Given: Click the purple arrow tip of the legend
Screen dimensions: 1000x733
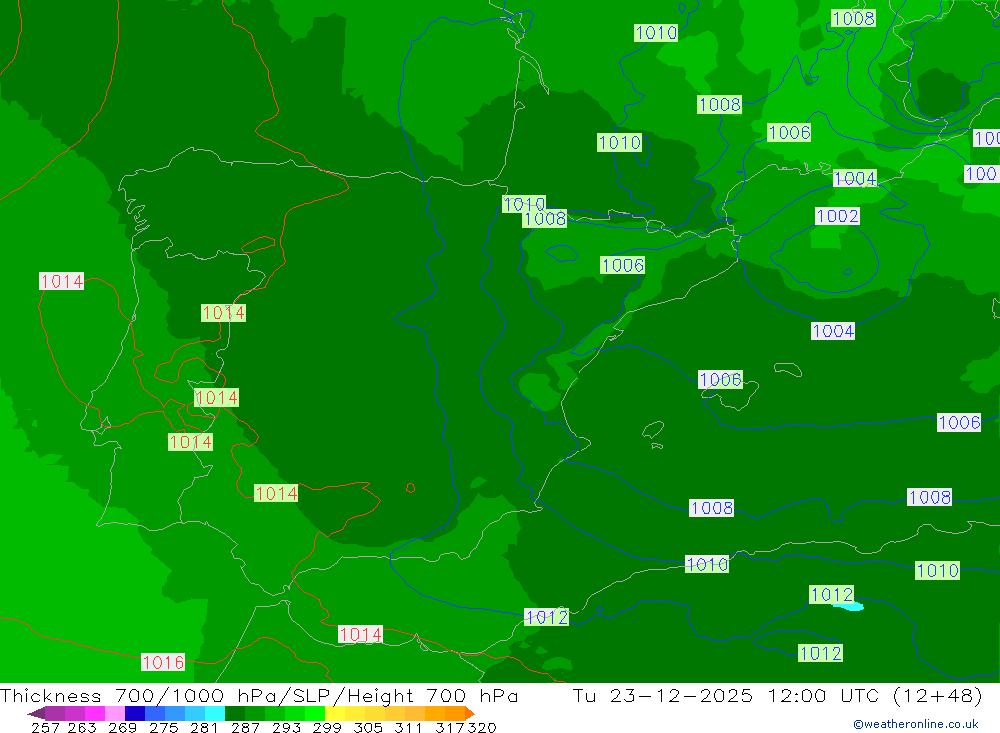Looking at the screenshot, I should [36, 713].
